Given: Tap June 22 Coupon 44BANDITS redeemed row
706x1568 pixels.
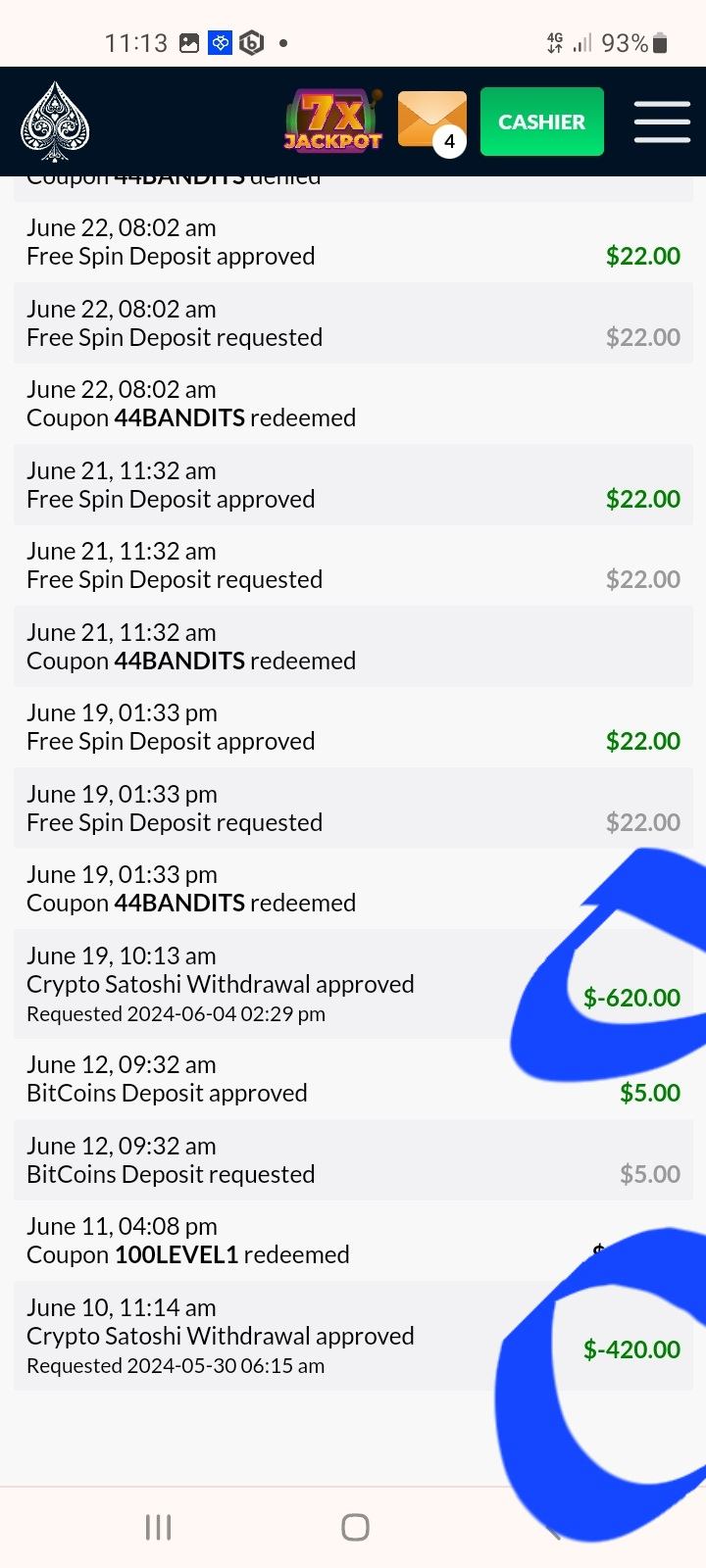Looking at the screenshot, I should (294, 404).
